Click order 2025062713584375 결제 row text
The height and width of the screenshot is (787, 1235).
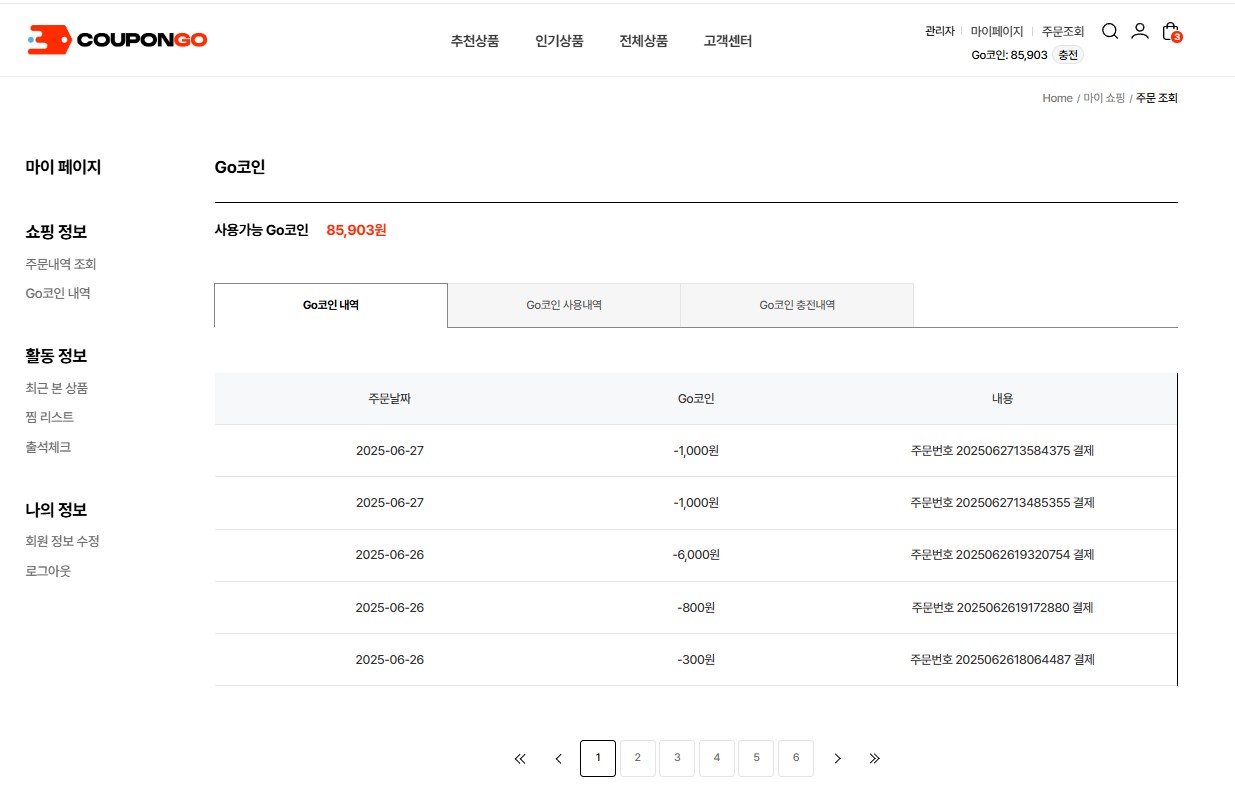1002,450
